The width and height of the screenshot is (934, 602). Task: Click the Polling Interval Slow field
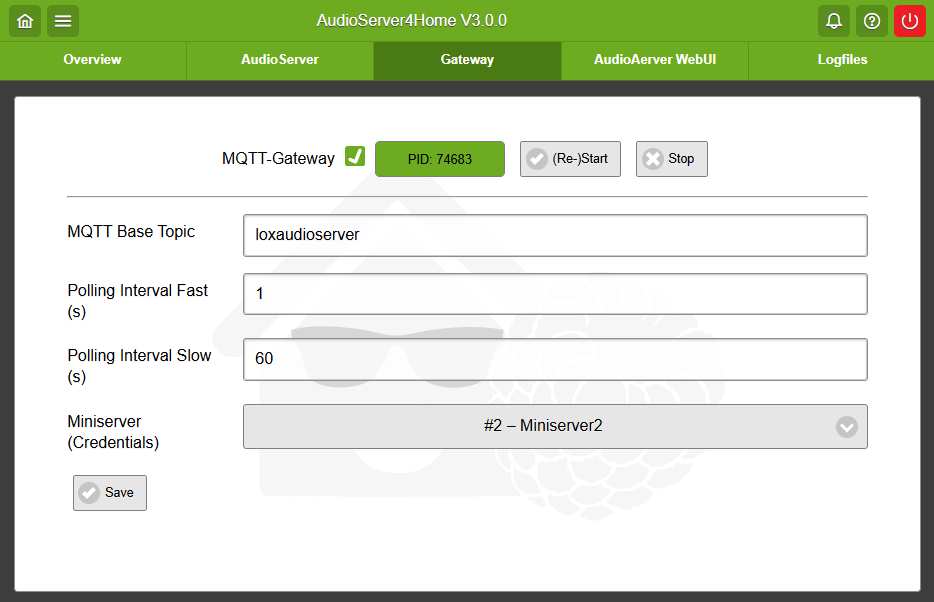click(x=555, y=360)
